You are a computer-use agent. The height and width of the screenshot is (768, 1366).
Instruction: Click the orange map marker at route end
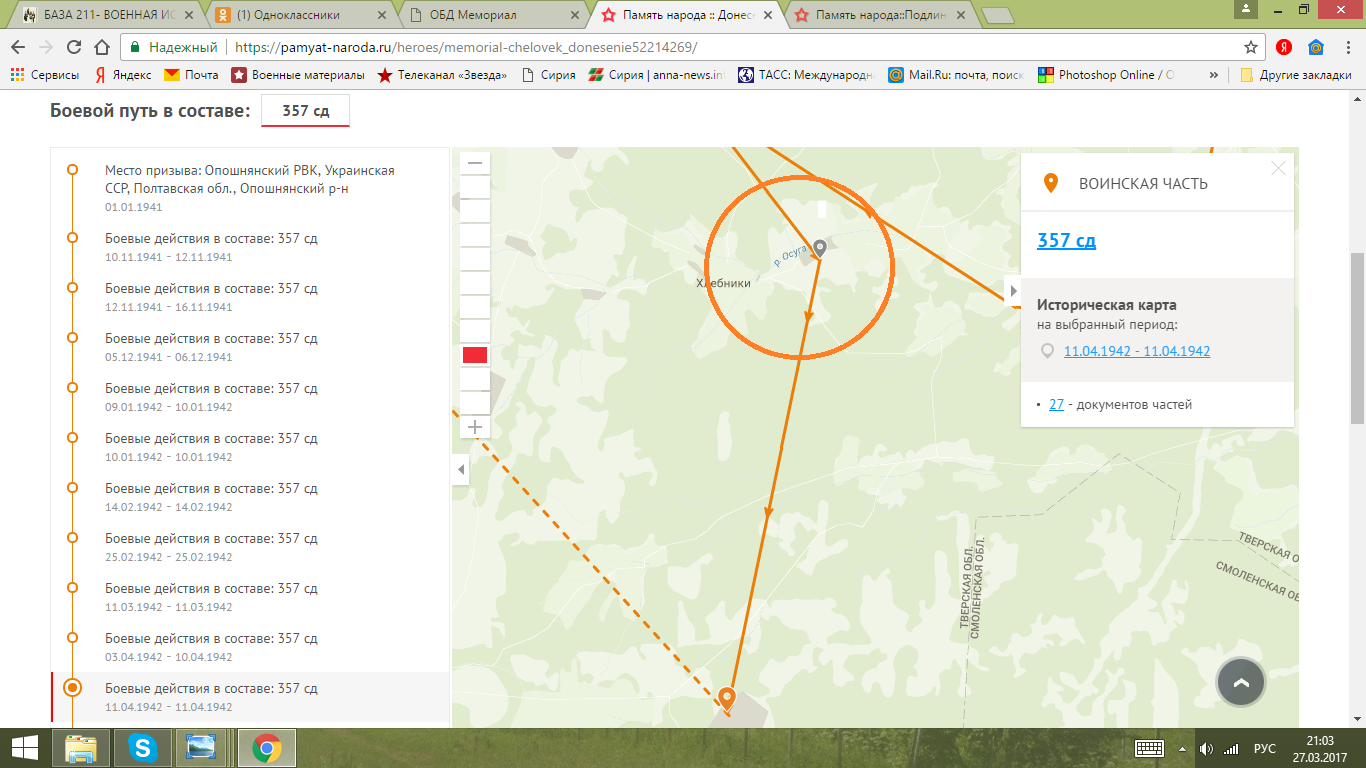pos(727,696)
